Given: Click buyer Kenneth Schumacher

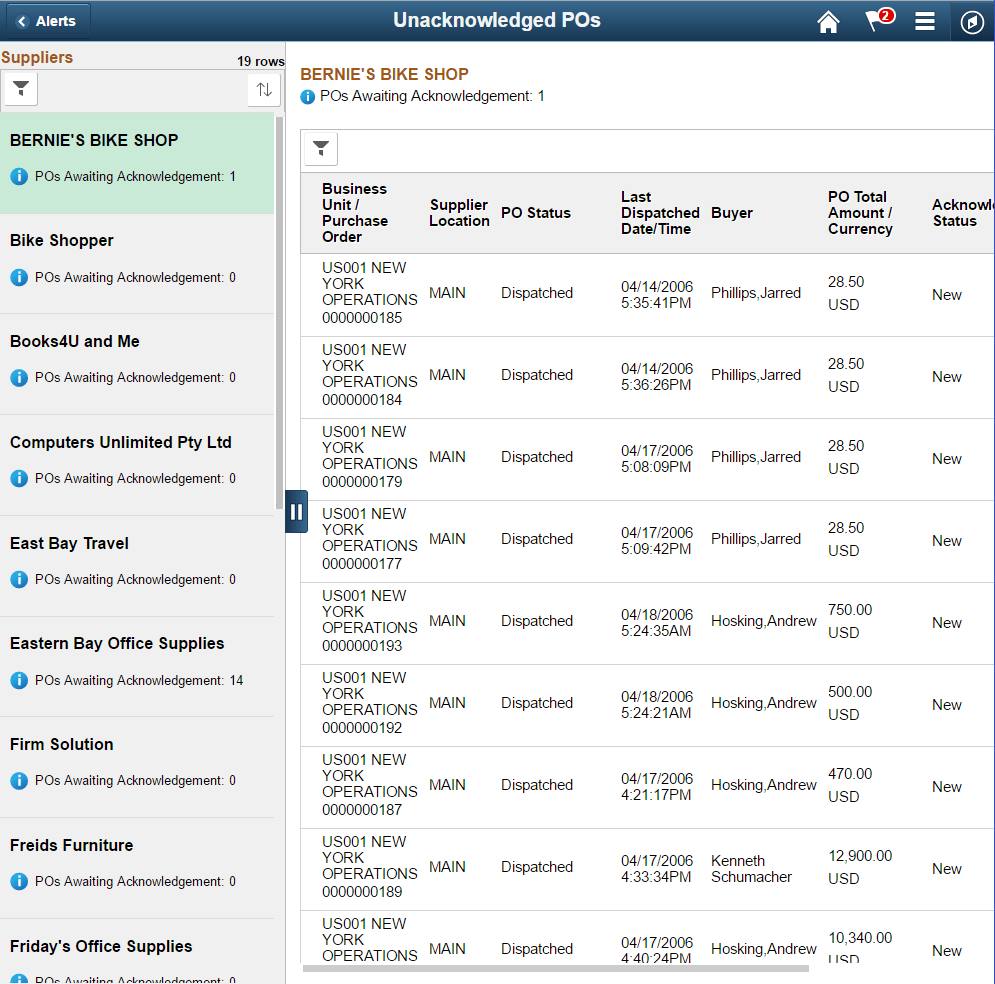Looking at the screenshot, I should click(751, 869).
